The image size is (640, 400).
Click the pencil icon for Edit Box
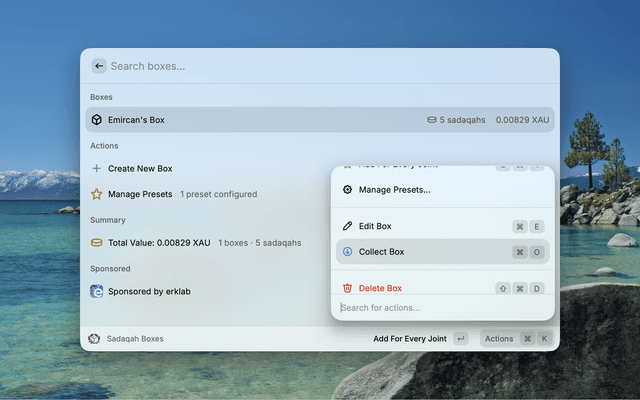(347, 227)
